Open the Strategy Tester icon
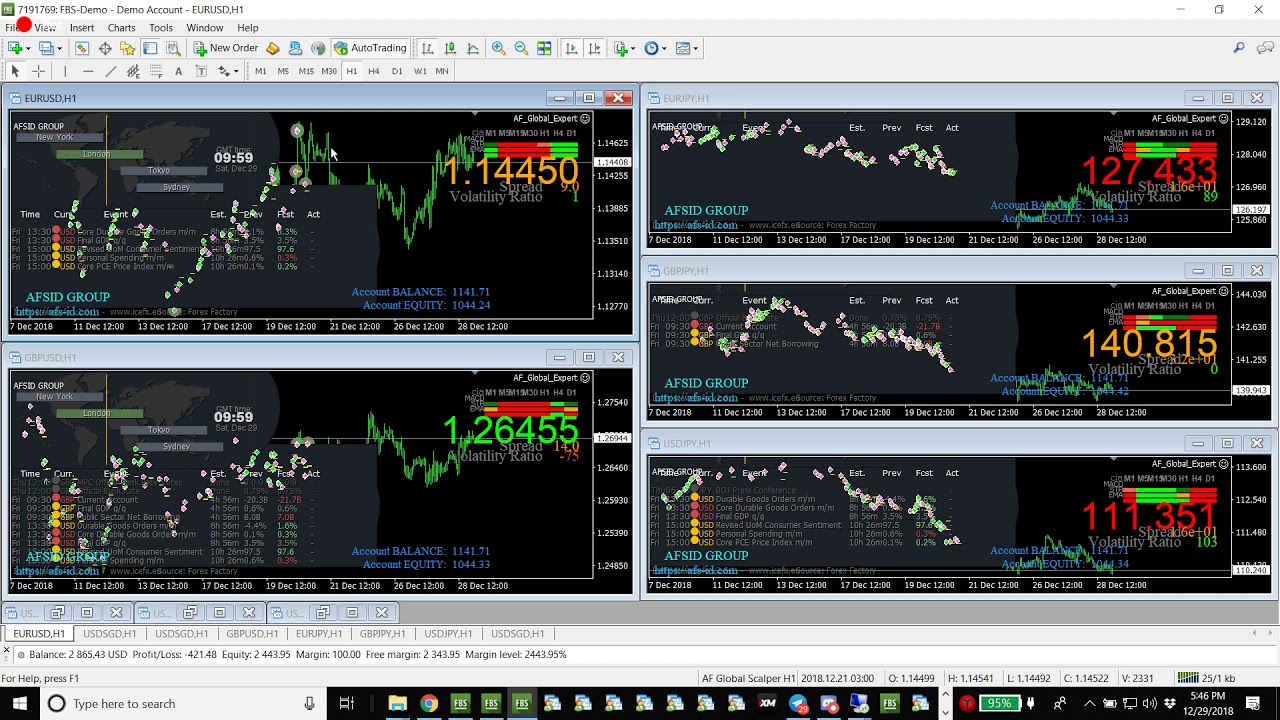Screen dimensions: 1280x720 coord(173,48)
